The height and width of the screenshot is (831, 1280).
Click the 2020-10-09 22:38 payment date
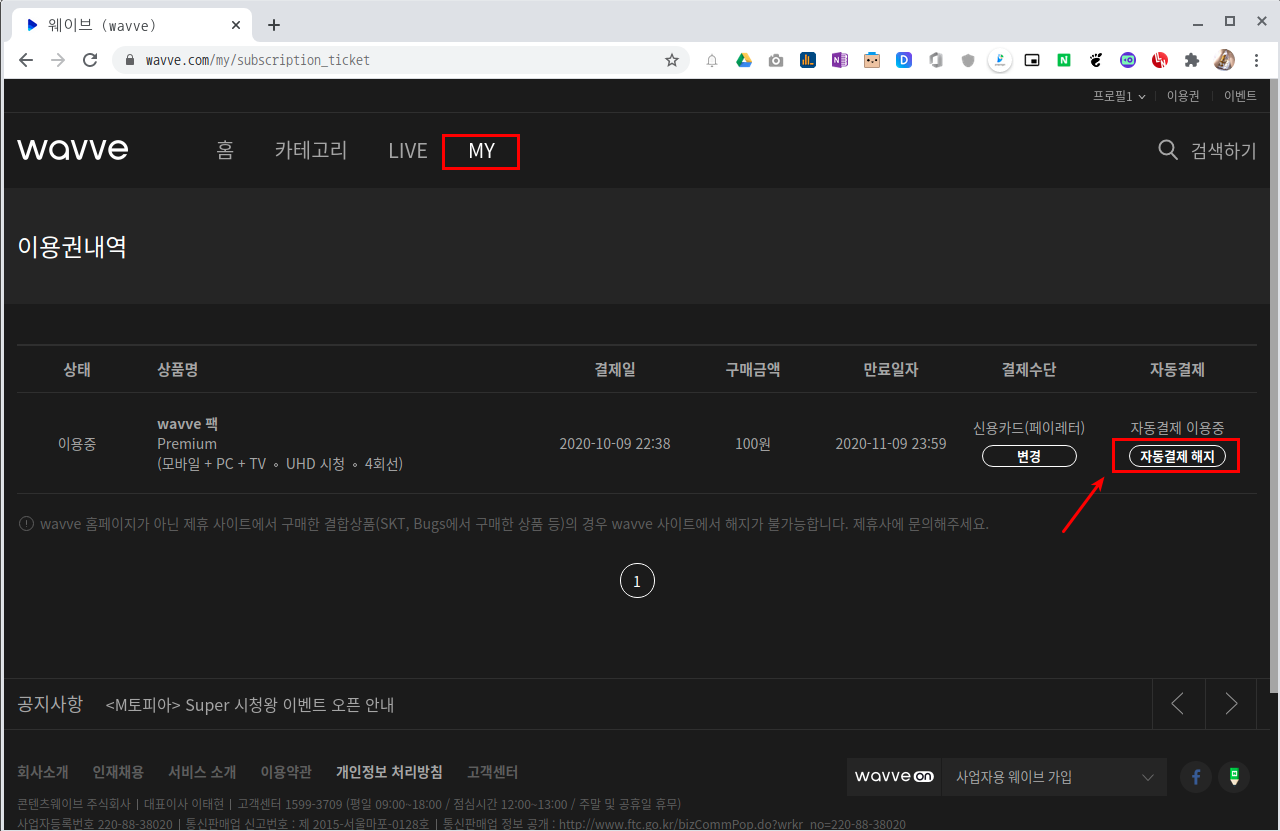pyautogui.click(x=615, y=444)
